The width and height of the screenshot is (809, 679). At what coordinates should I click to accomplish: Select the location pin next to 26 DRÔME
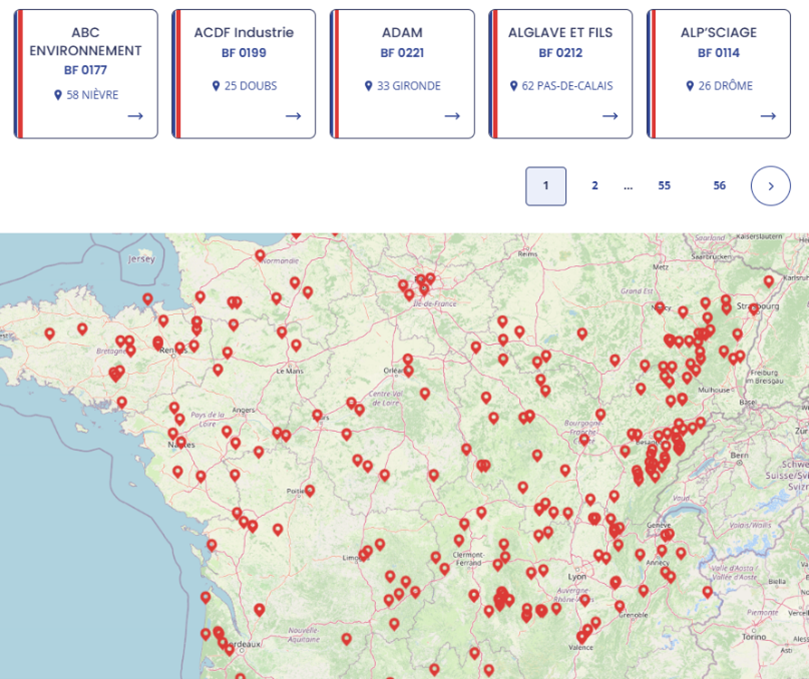tap(690, 86)
